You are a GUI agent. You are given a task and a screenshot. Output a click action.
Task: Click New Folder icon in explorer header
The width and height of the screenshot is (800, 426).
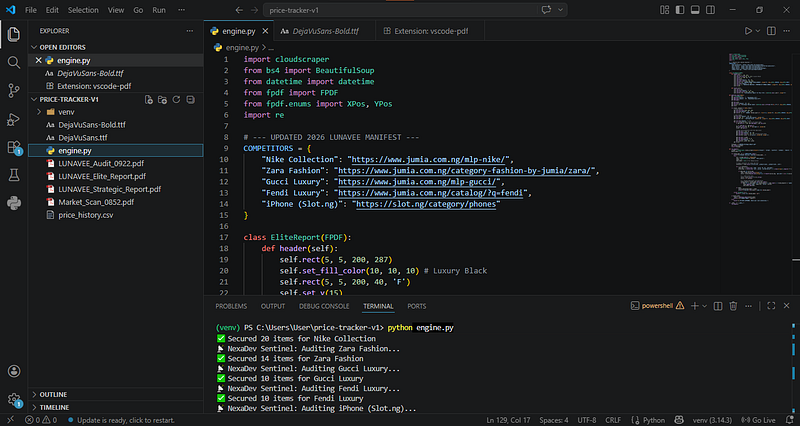tap(162, 99)
